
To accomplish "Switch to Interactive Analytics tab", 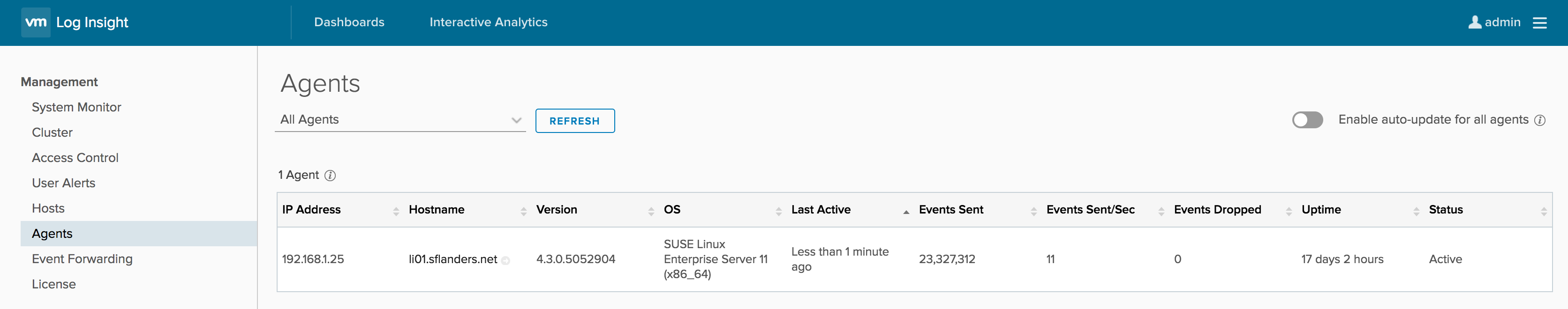I will [488, 22].
